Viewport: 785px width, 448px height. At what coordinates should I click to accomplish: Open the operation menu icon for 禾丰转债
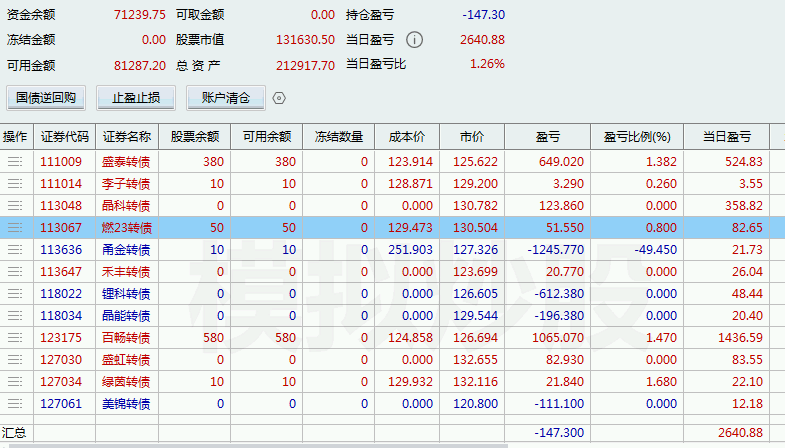coord(15,272)
